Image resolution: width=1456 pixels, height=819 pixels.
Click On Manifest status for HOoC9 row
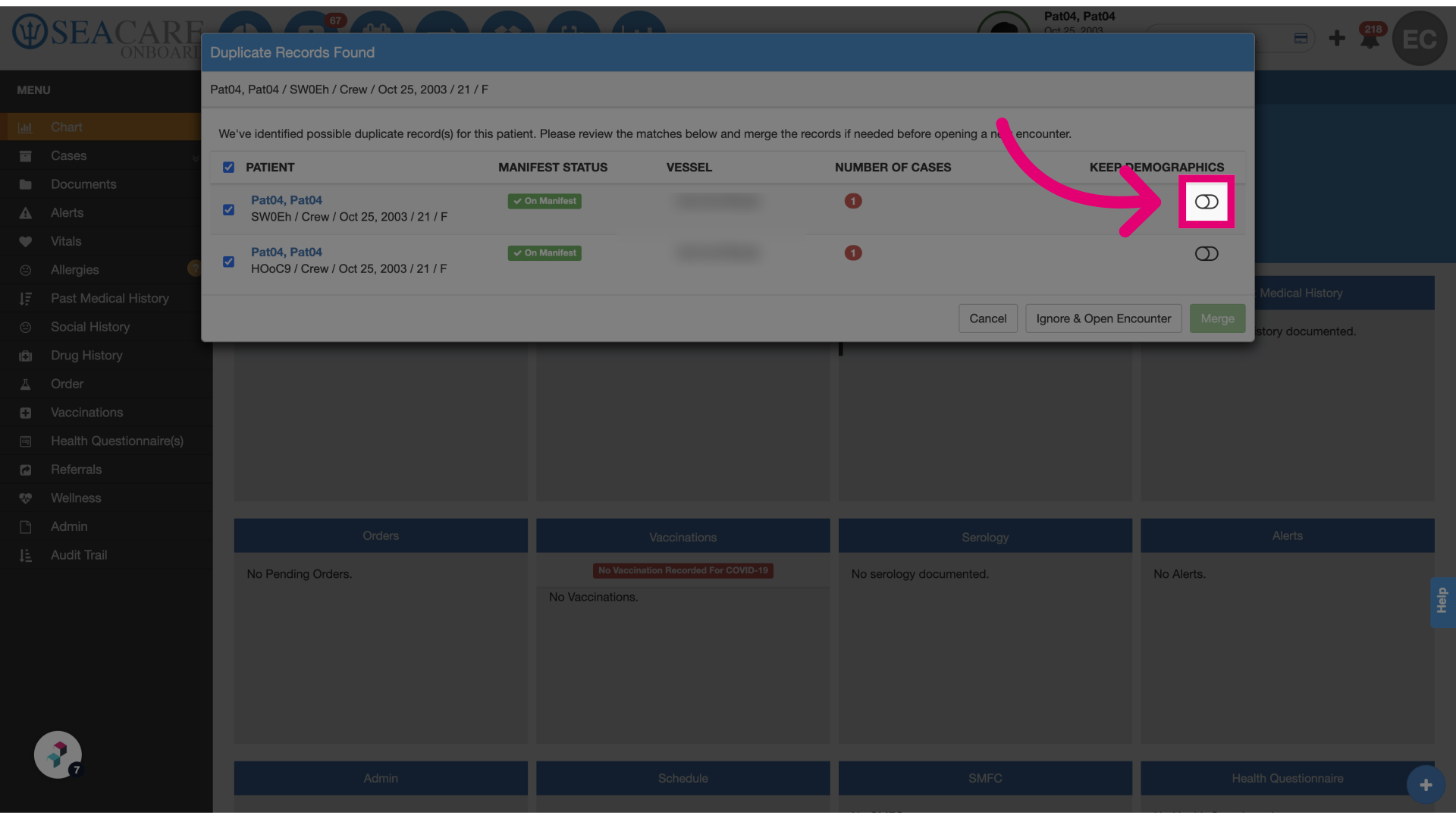click(544, 253)
